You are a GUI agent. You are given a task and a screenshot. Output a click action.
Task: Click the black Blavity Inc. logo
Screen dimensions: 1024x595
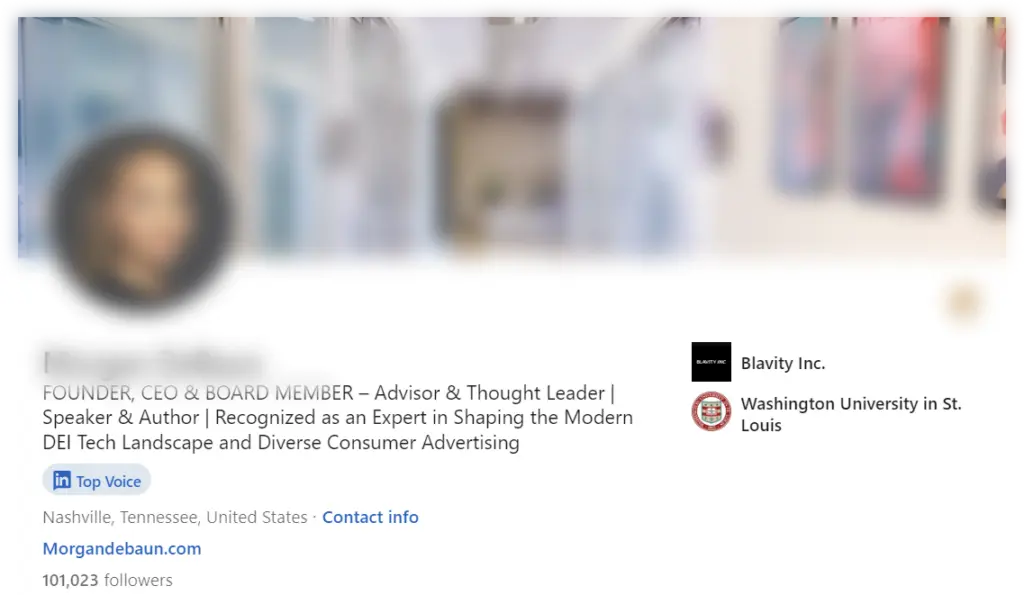click(711, 362)
